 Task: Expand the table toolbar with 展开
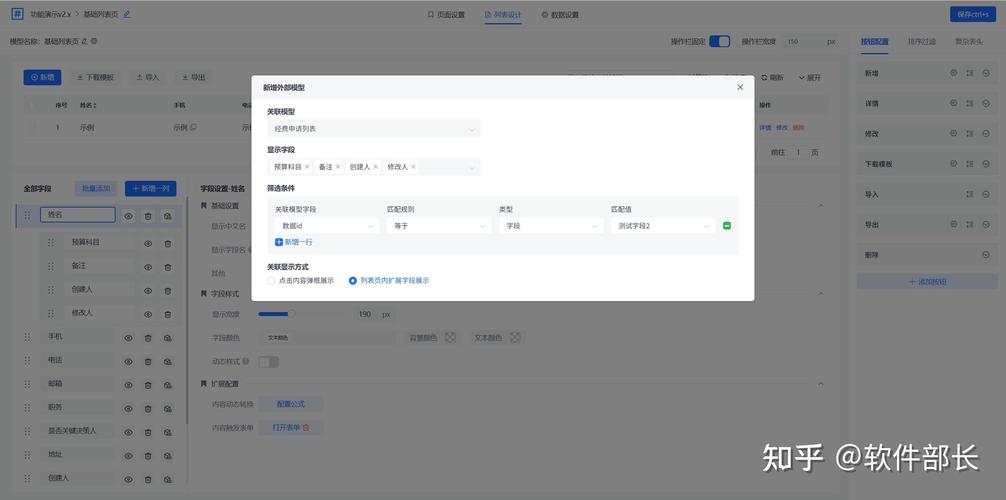pos(810,78)
